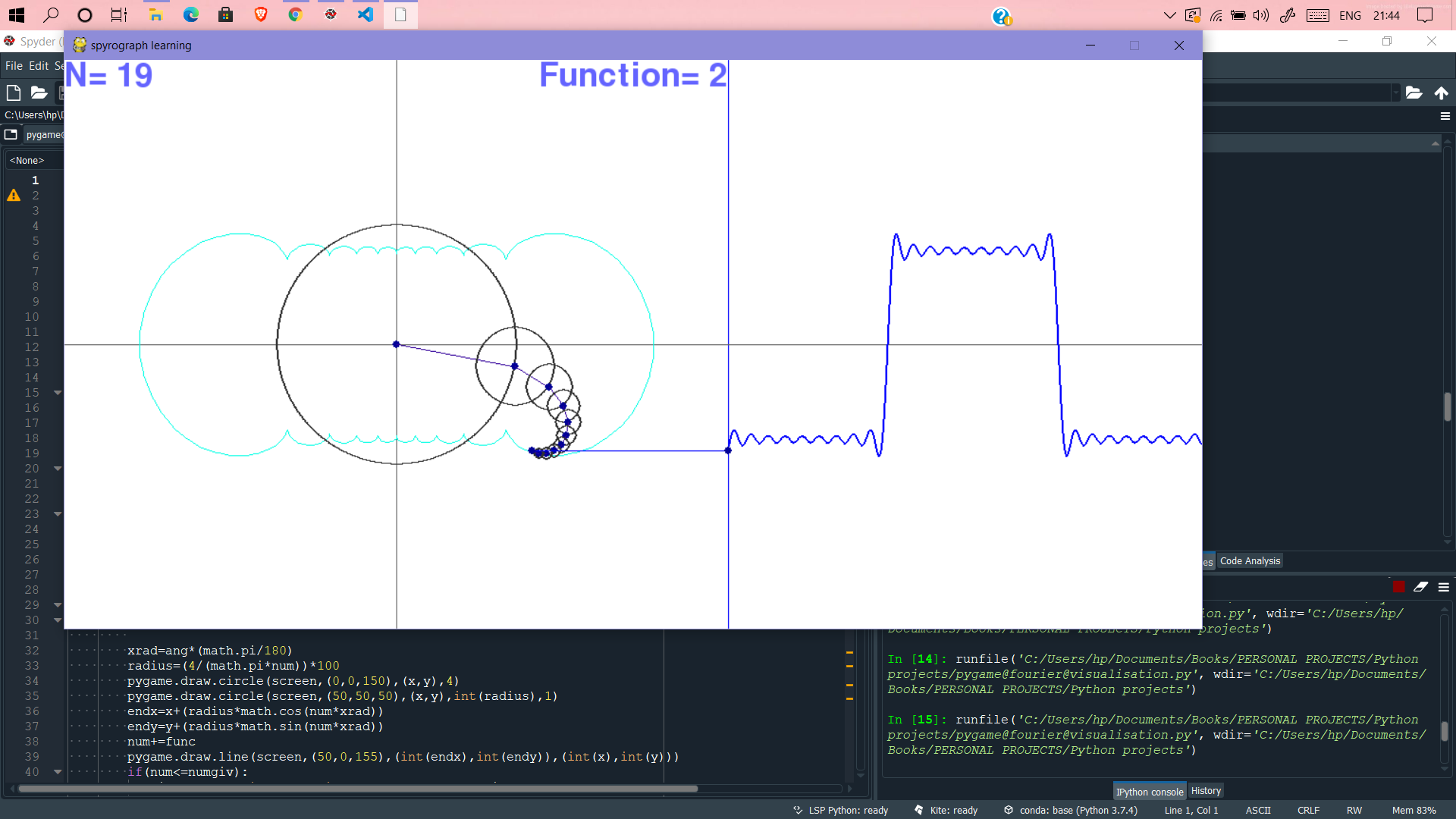Open Google Chrome from the taskbar
Screen dimensions: 1456x819
(x=296, y=14)
